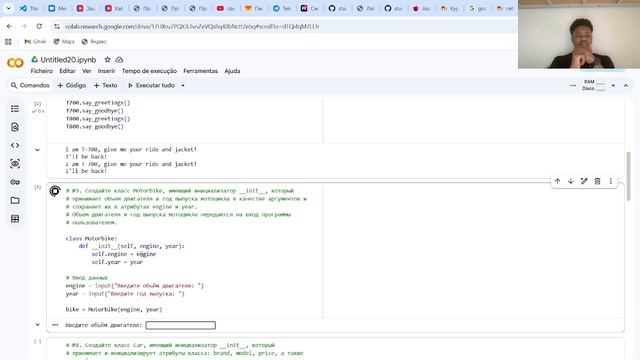Open the tab search dropdown arrow

[8, 8]
